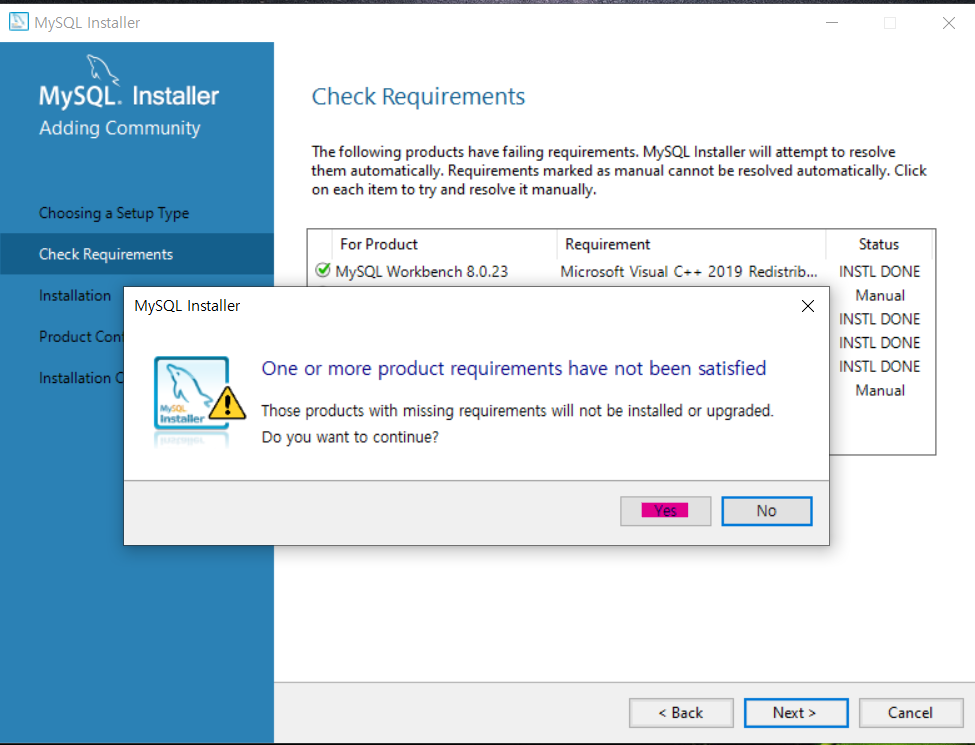Decline by clicking the No button
Image resolution: width=975 pixels, height=745 pixels.
[767, 511]
